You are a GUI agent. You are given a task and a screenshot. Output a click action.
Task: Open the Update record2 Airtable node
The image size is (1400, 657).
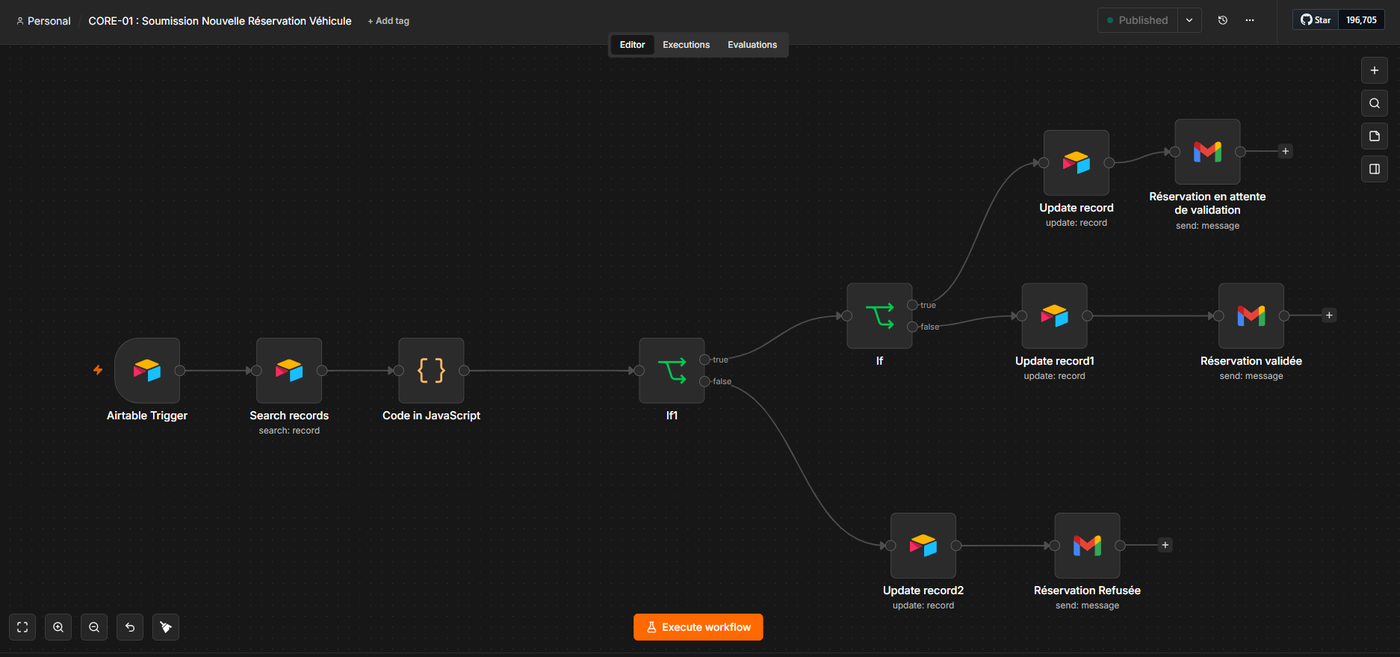click(923, 546)
